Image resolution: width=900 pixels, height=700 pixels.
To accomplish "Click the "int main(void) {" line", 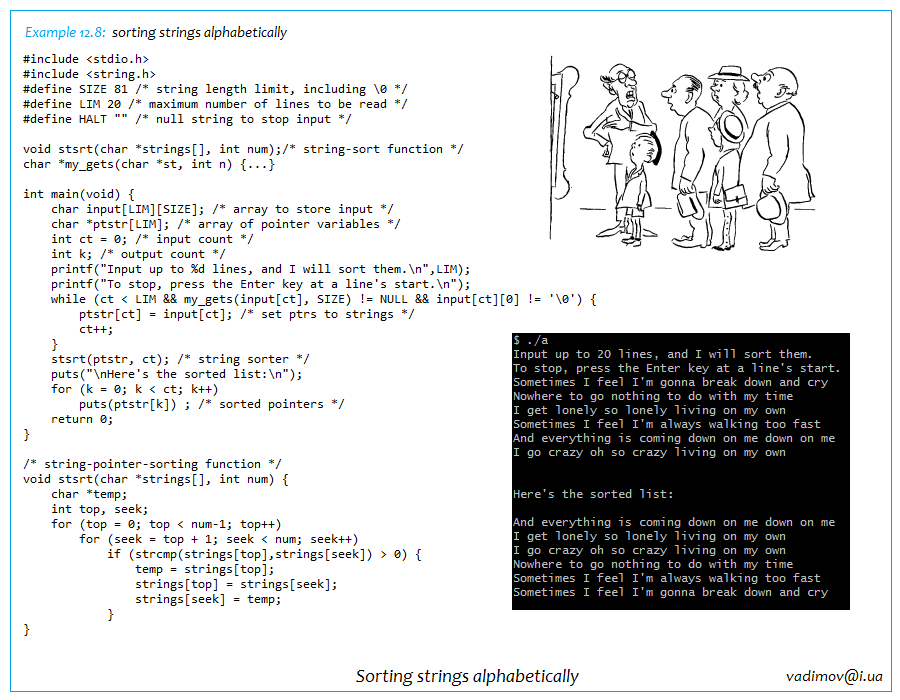I will 79,194.
